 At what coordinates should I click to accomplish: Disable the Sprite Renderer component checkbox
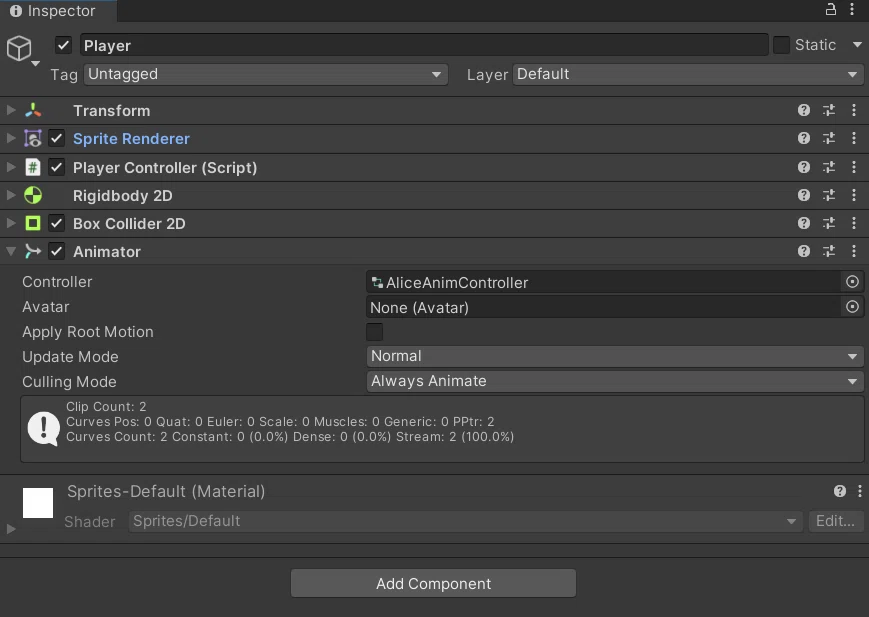click(57, 138)
